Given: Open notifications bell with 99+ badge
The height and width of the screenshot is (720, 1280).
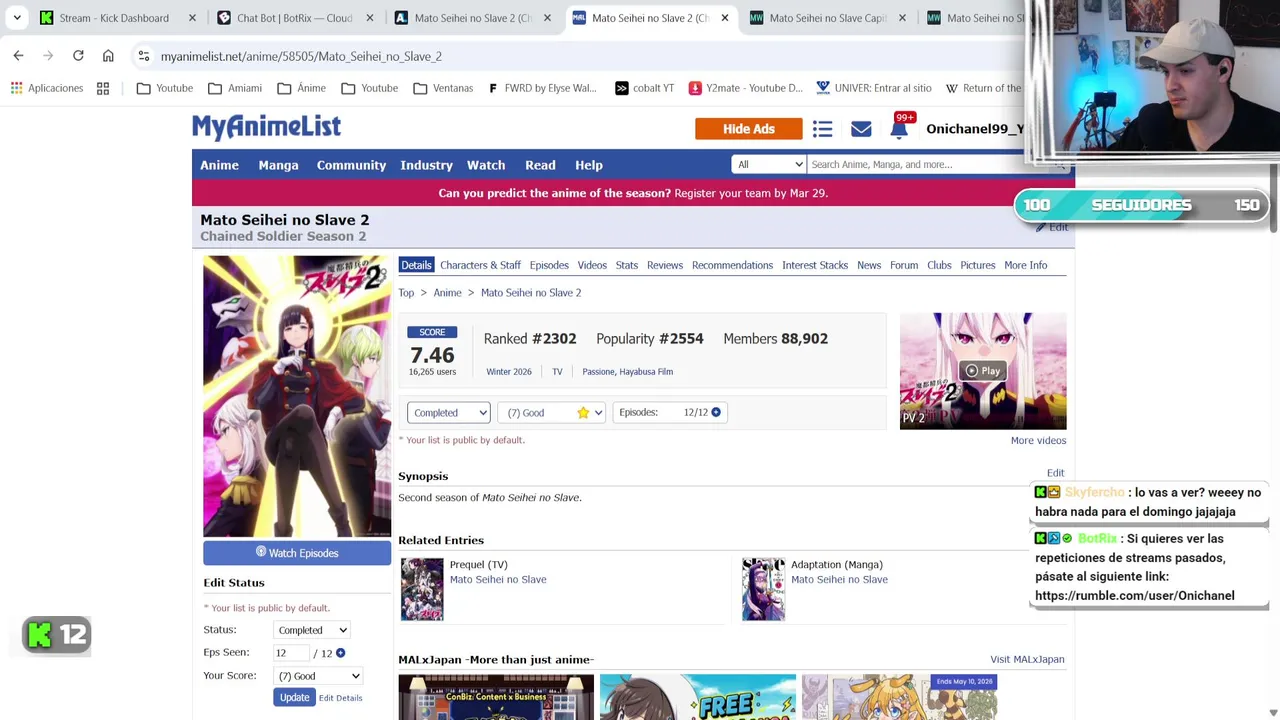Looking at the screenshot, I should pyautogui.click(x=900, y=127).
